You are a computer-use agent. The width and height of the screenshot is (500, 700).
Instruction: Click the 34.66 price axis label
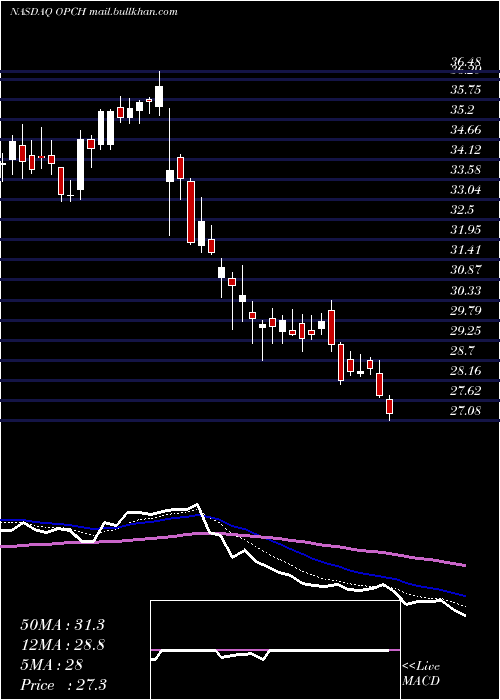(465, 130)
